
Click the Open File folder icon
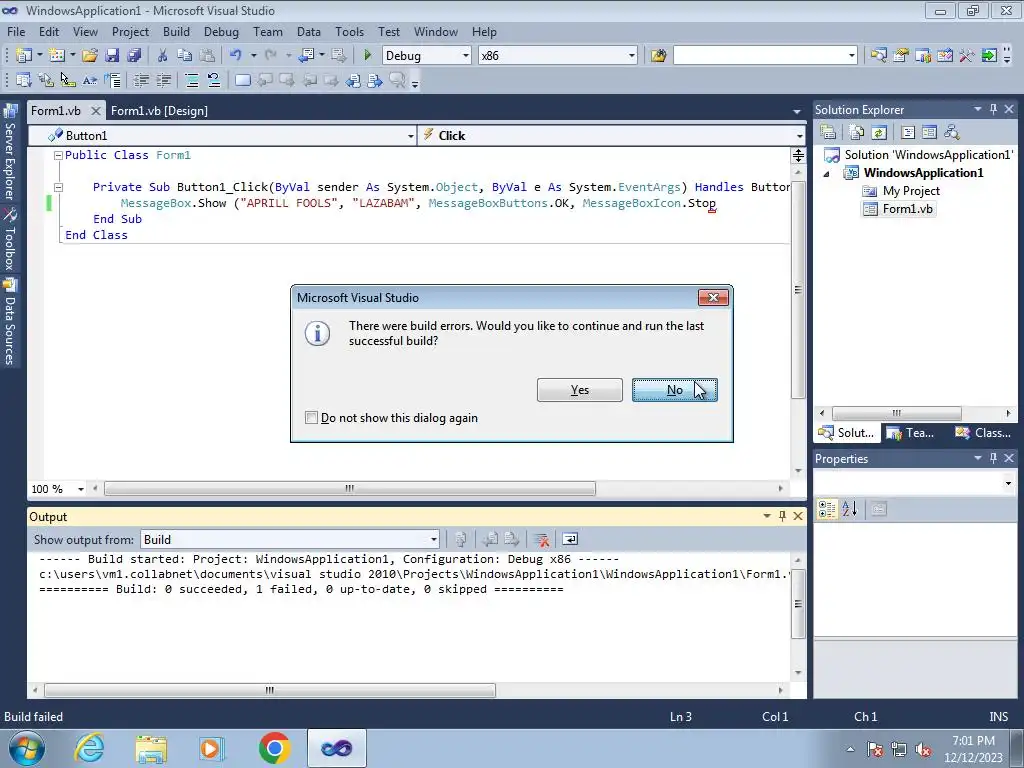(90, 56)
